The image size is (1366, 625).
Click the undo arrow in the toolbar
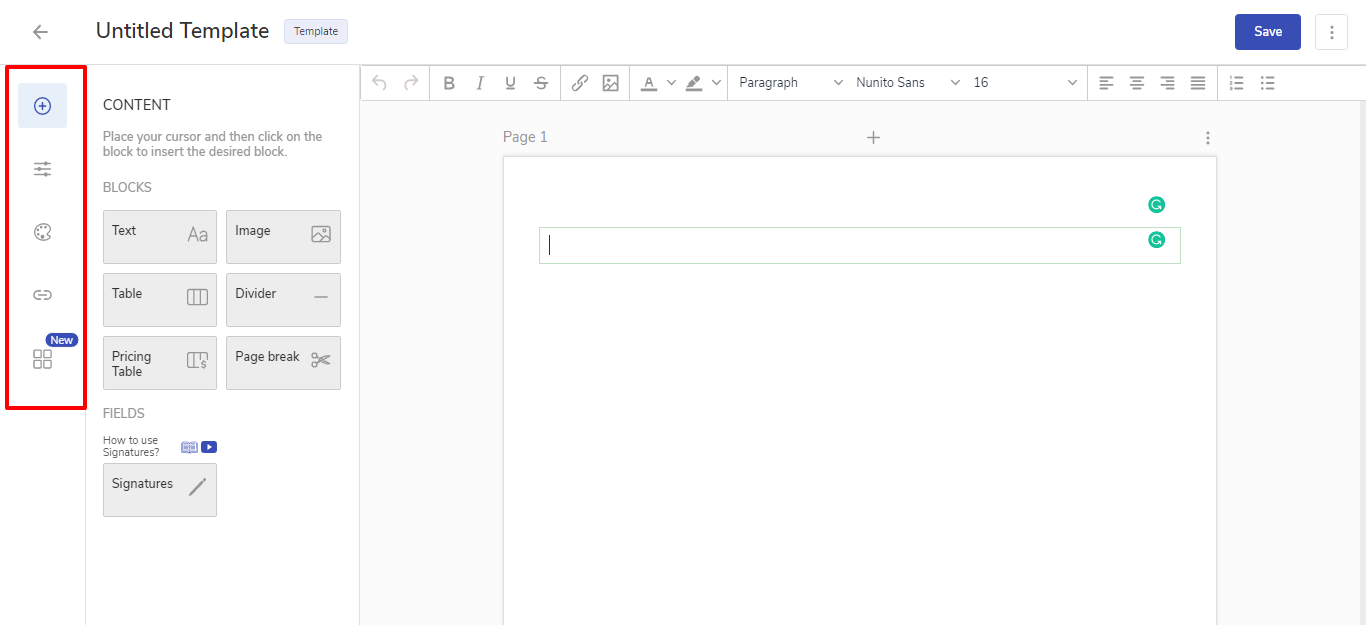[x=379, y=83]
